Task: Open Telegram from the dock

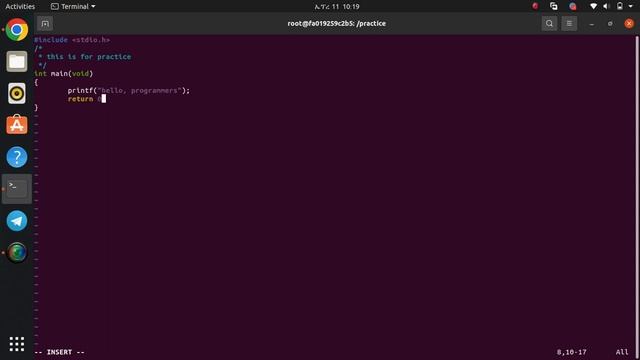Action: coord(17,221)
